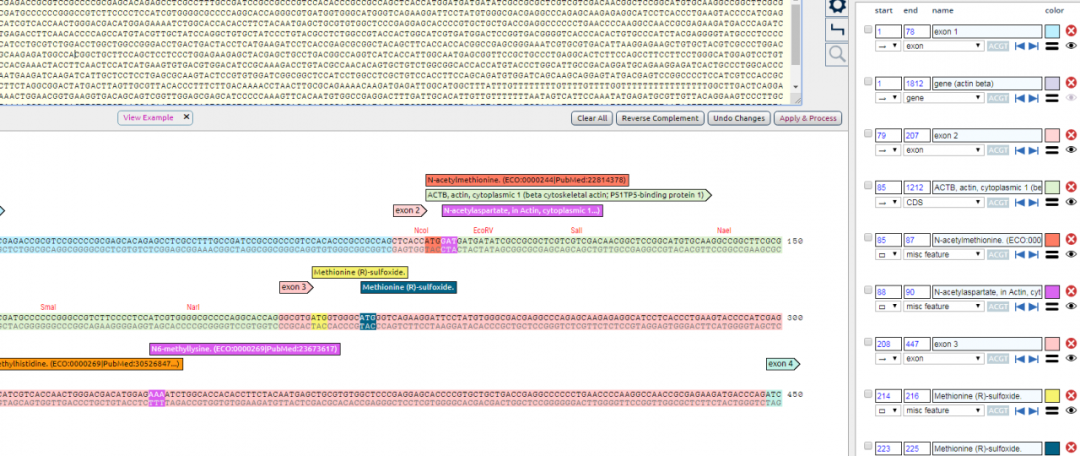Click ACGT button for gene (actin beta)
1080x456 pixels.
click(x=1000, y=98)
